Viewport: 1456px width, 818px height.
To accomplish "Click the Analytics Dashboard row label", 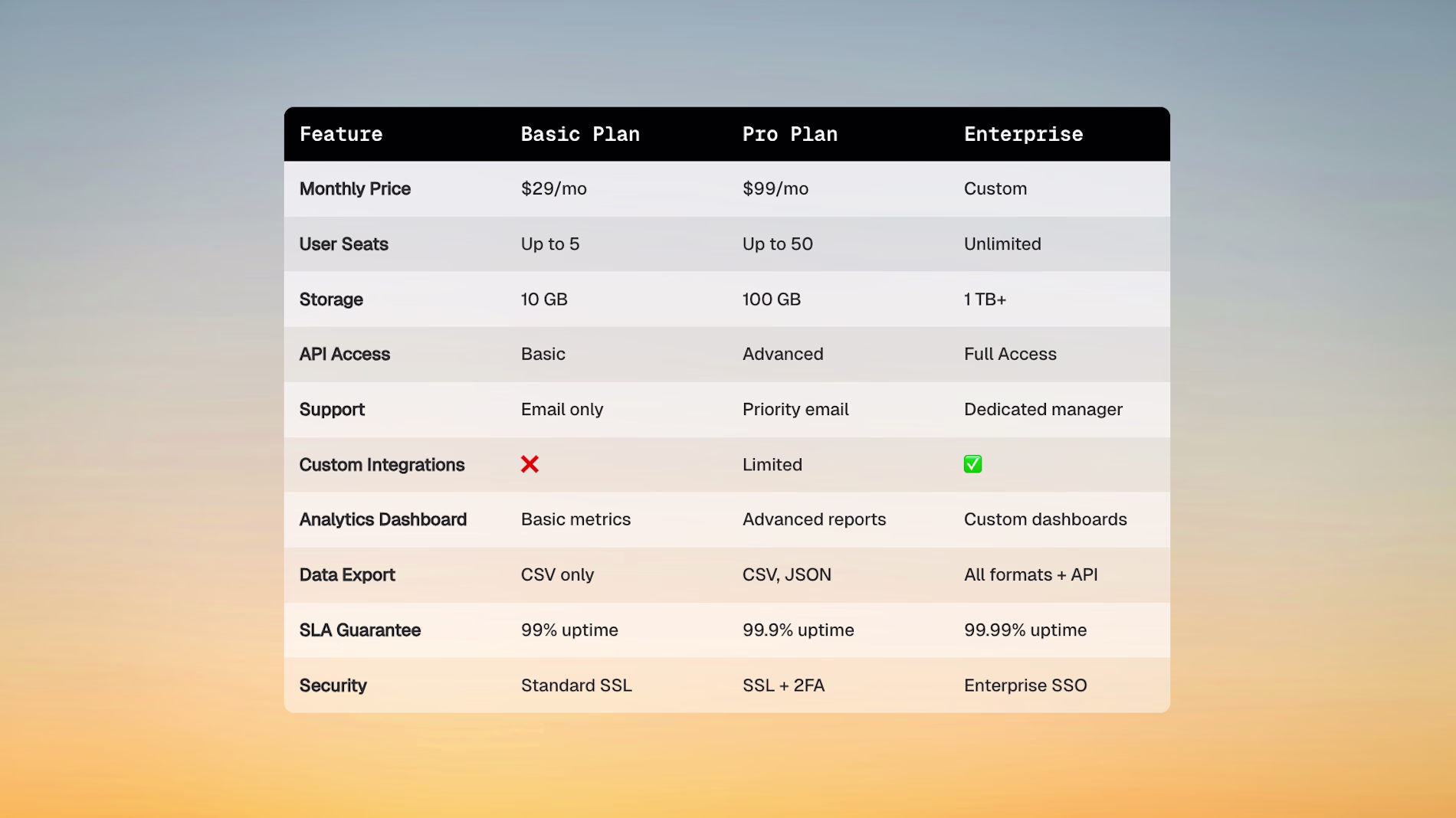I will tap(382, 520).
